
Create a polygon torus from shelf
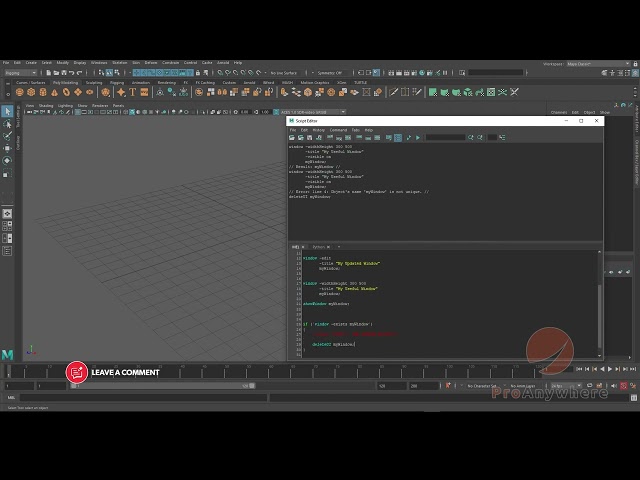66,92
